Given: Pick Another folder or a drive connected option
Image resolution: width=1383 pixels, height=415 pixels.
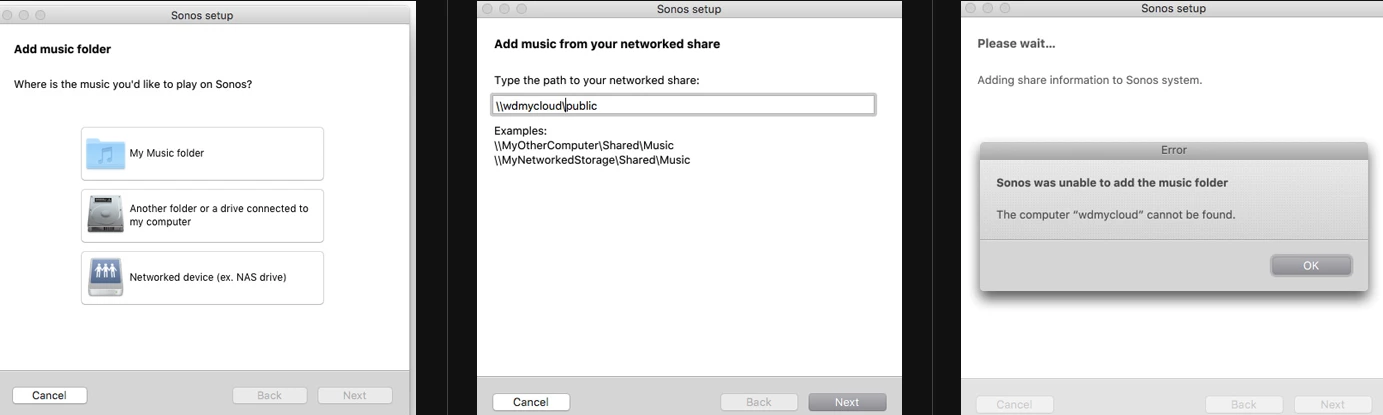Looking at the screenshot, I should click(x=202, y=215).
